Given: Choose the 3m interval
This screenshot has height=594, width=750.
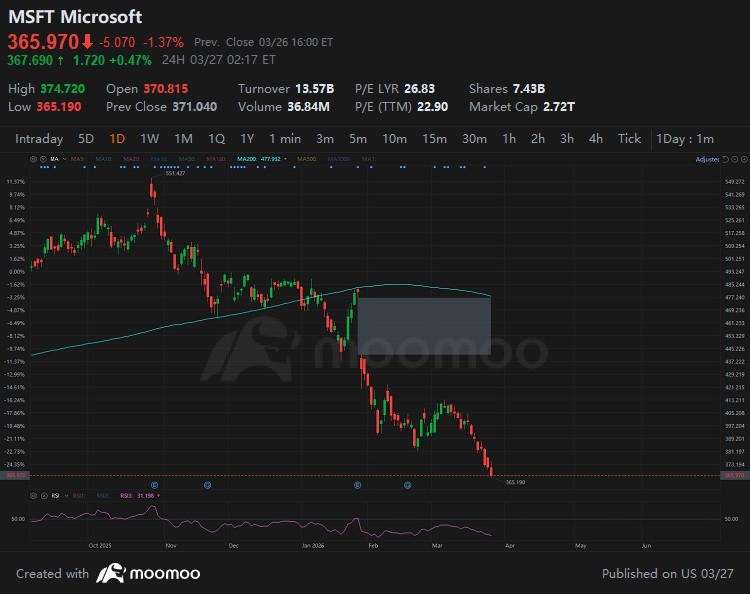Looking at the screenshot, I should click(325, 139).
